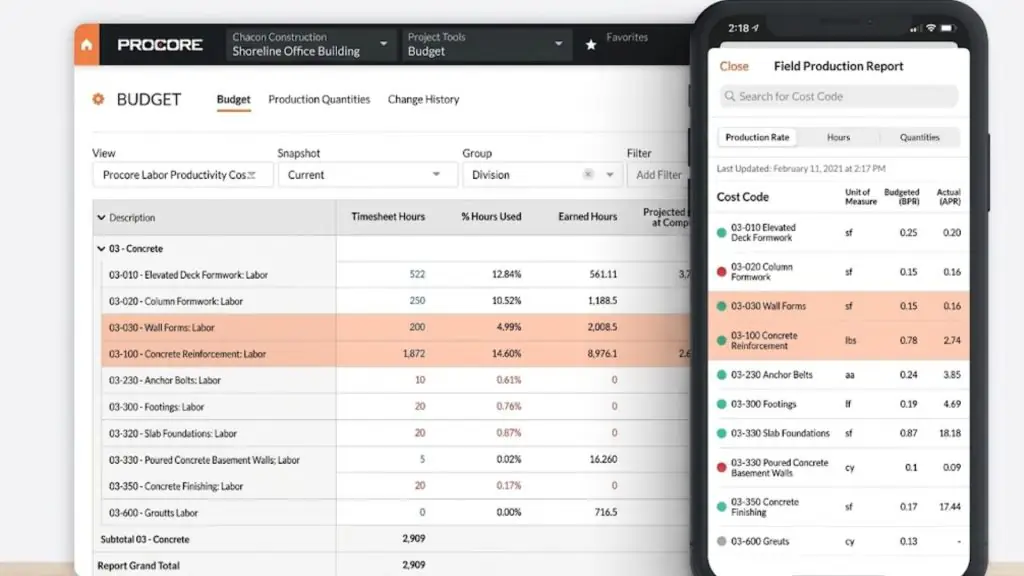Open the View selector dropdown
The height and width of the screenshot is (576, 1024).
(x=182, y=175)
